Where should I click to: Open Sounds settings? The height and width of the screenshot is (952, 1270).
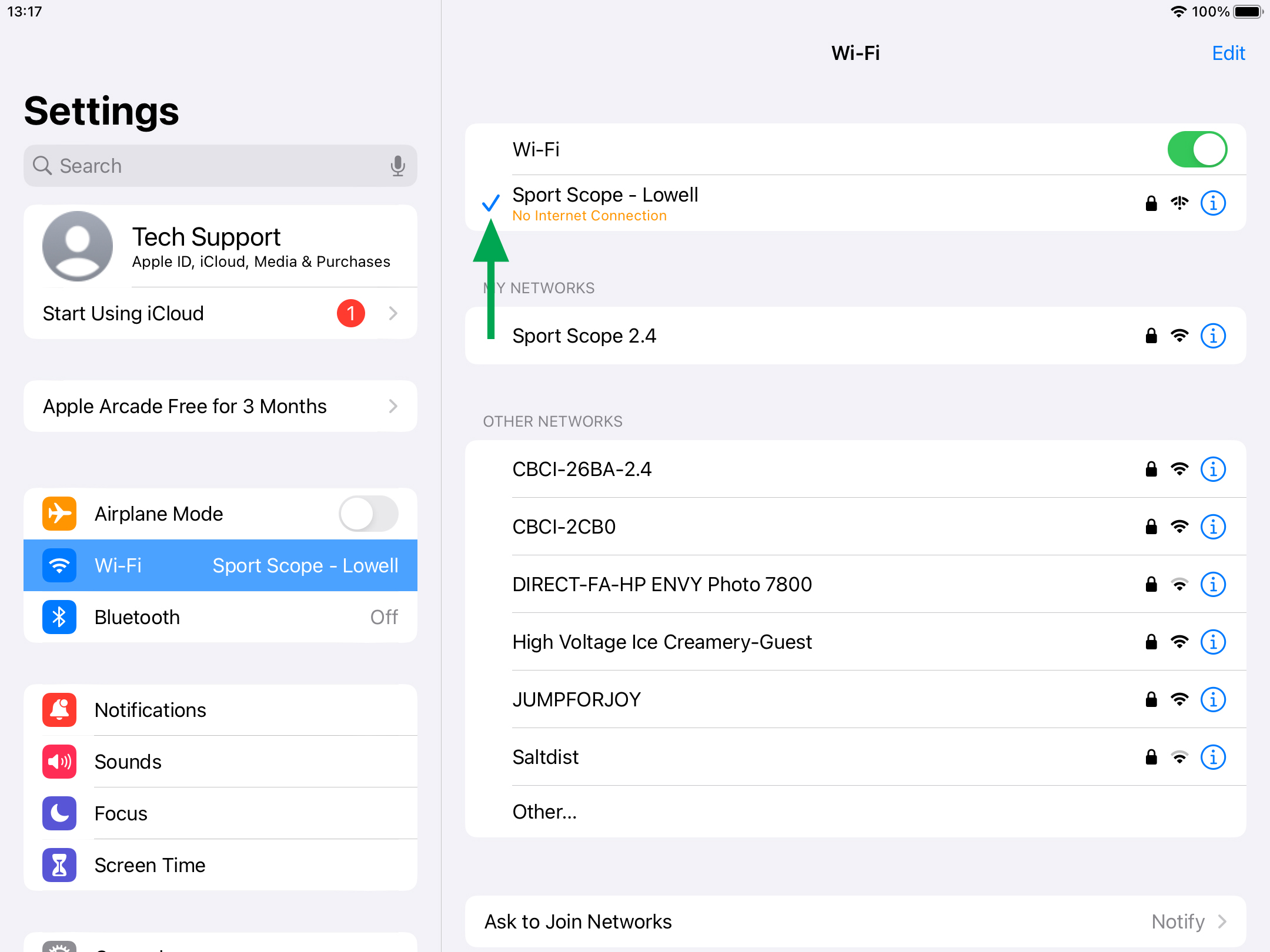(x=220, y=762)
